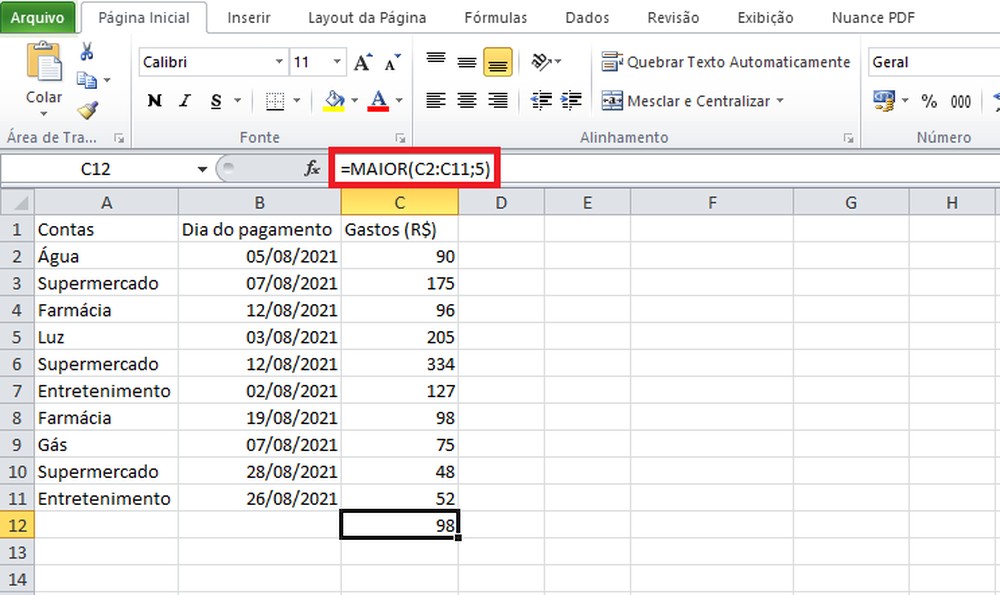Screen dimensions: 1000x595
Task: Enable the comma style with 000 icon
Action: [x=959, y=101]
